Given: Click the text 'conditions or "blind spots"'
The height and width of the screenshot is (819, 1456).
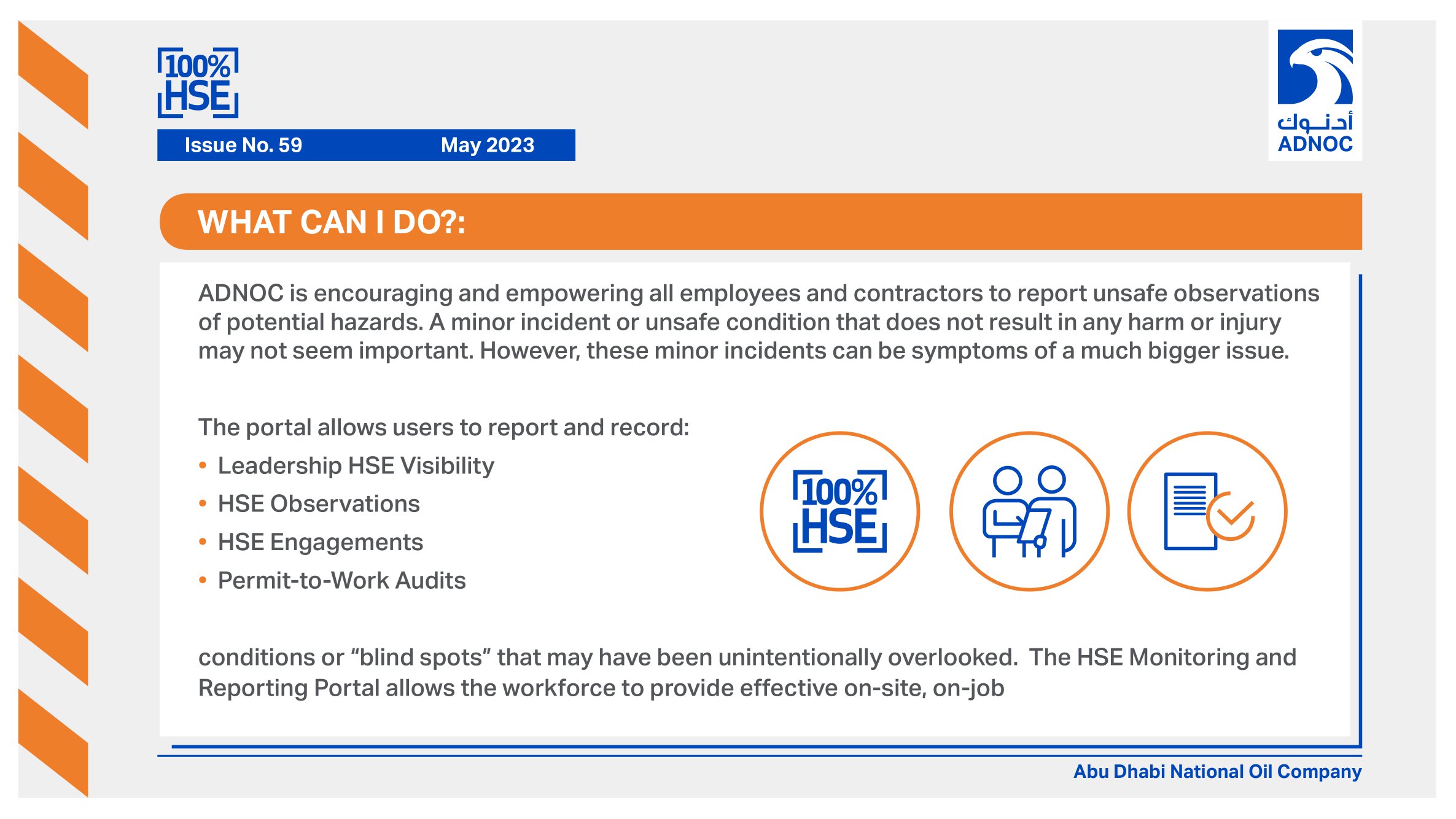Looking at the screenshot, I should pyautogui.click(x=344, y=658).
